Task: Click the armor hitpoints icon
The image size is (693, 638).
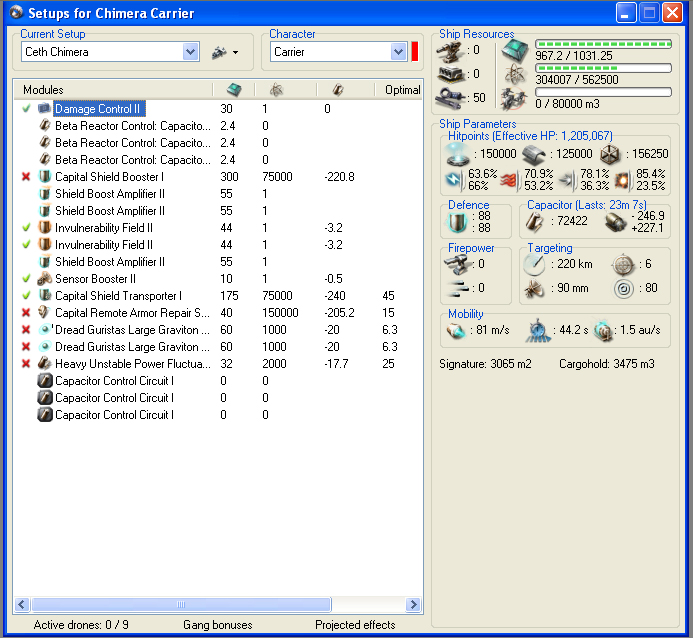Action: click(533, 155)
